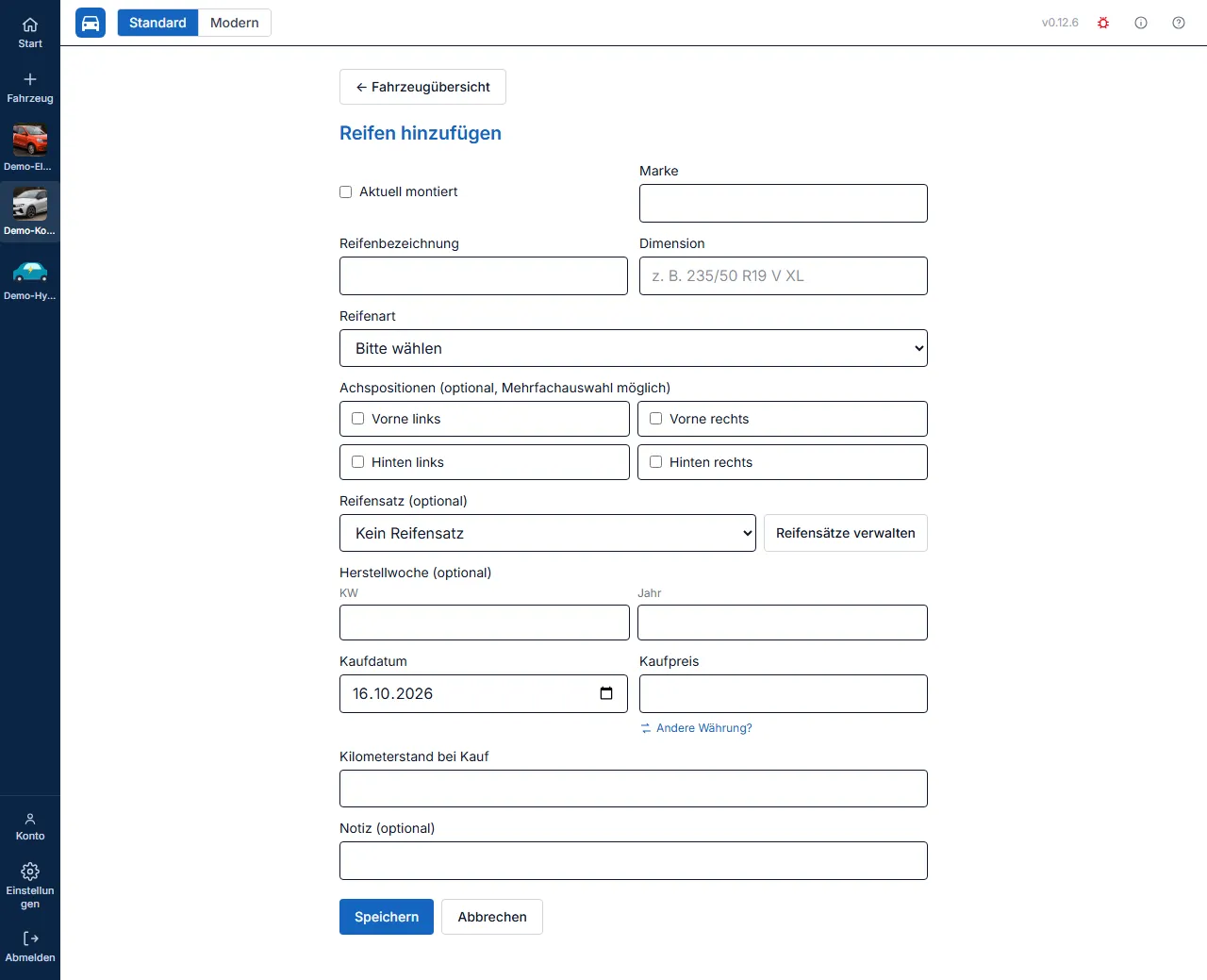1207x980 pixels.
Task: Switch to the Modern tab
Action: point(235,23)
